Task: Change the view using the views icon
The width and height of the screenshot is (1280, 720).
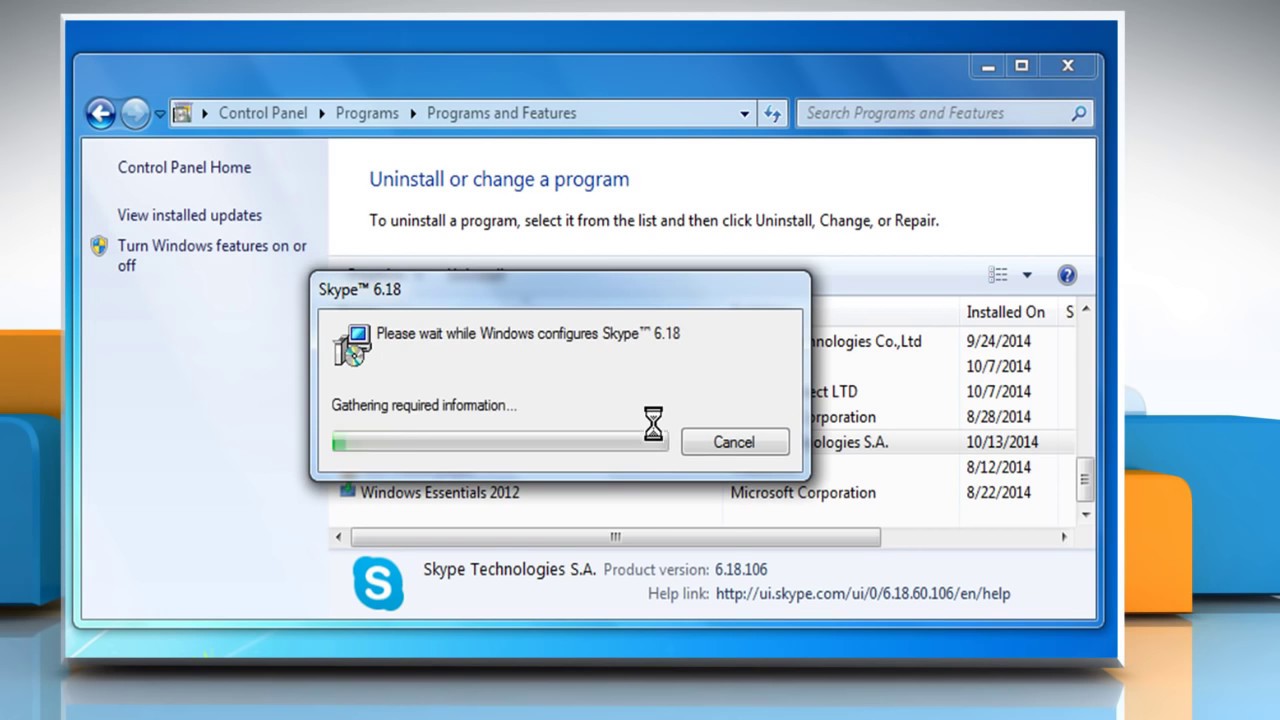Action: pos(998,275)
